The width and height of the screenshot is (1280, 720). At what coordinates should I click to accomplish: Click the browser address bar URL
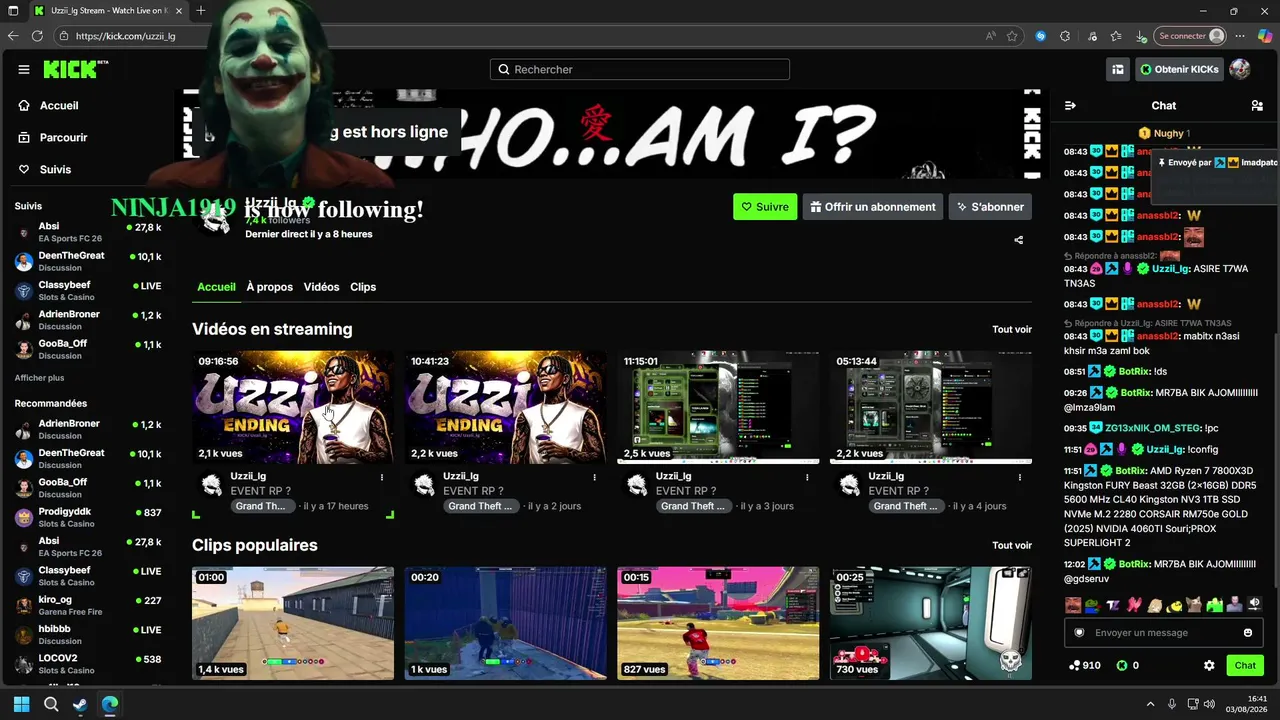[x=125, y=36]
